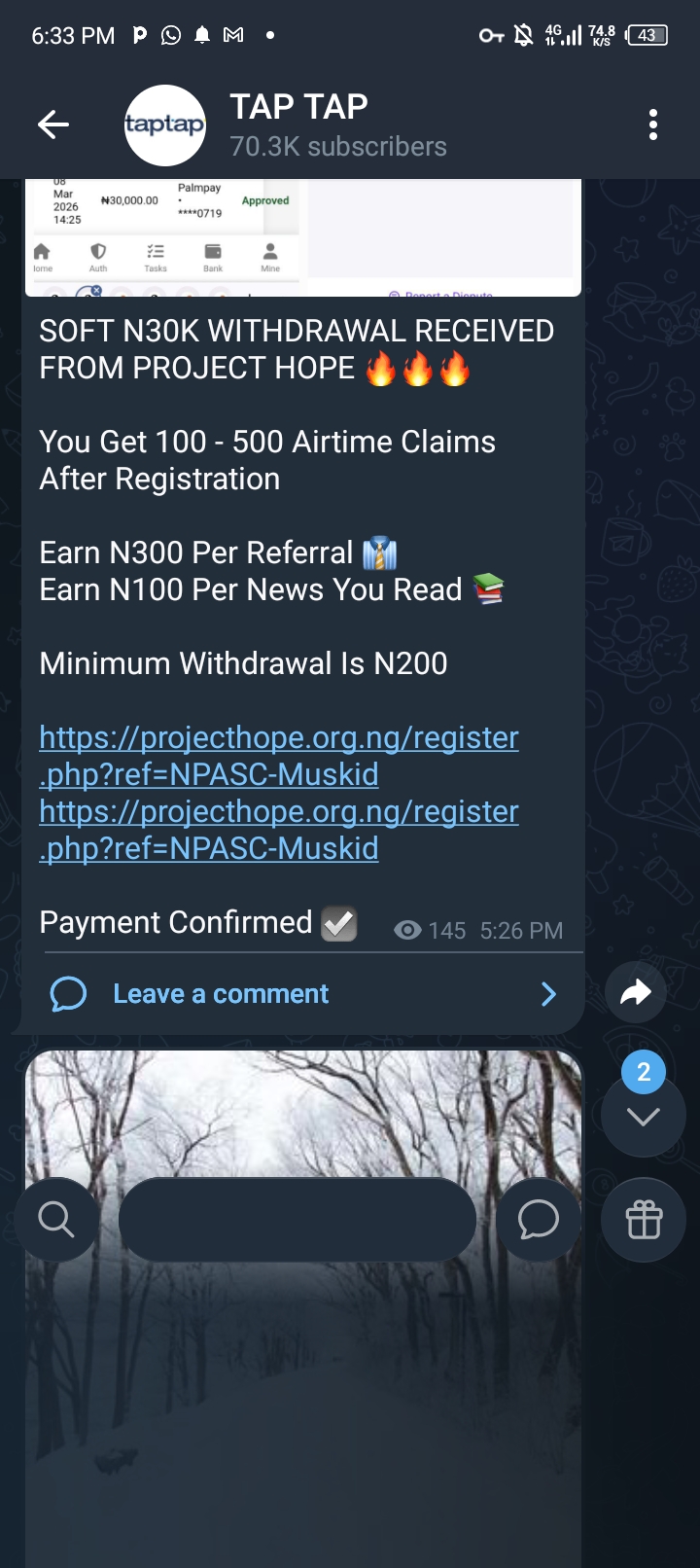This screenshot has height=1568, width=700.
Task: Tap the share forward arrow button
Action: 635,992
